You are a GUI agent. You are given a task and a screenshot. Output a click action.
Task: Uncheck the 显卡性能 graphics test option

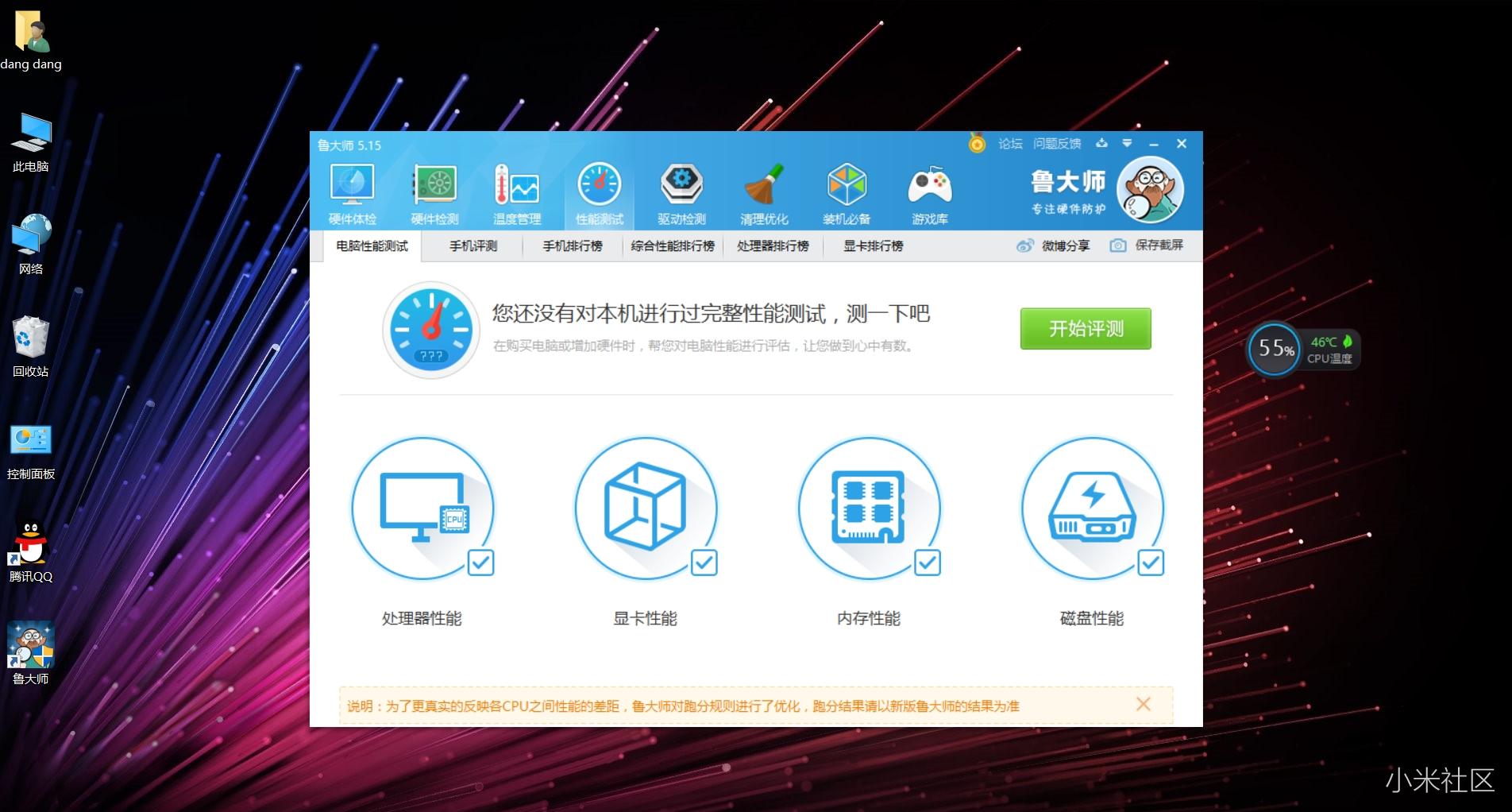[x=704, y=563]
